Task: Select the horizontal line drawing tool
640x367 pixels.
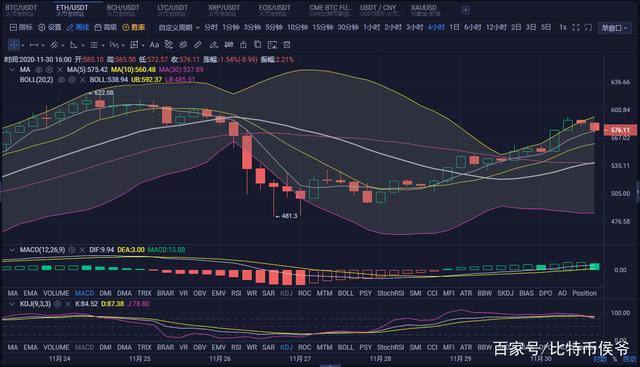Action: click(x=34, y=44)
